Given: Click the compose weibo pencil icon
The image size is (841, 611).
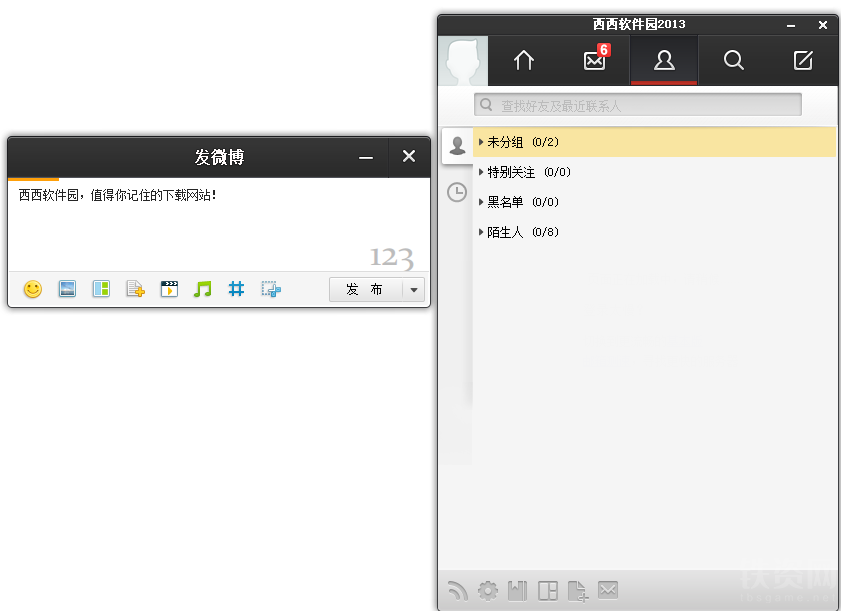Looking at the screenshot, I should (803, 60).
